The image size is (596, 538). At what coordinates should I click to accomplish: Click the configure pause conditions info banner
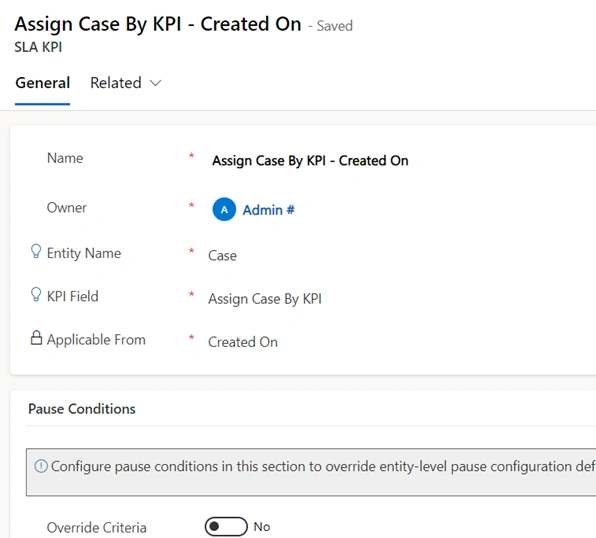coord(311,472)
